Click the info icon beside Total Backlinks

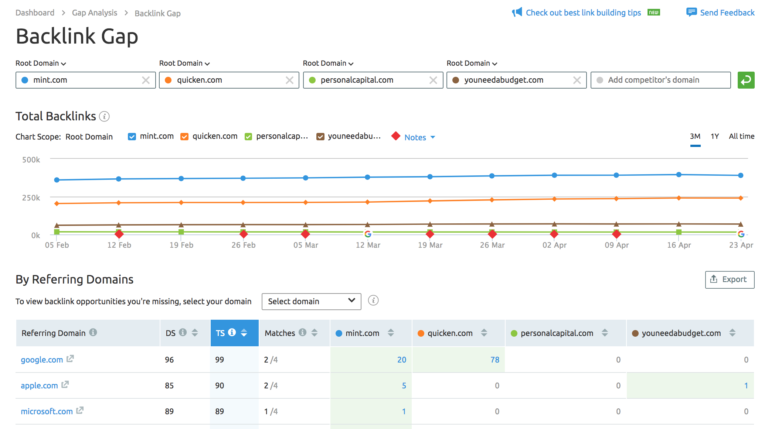104,117
